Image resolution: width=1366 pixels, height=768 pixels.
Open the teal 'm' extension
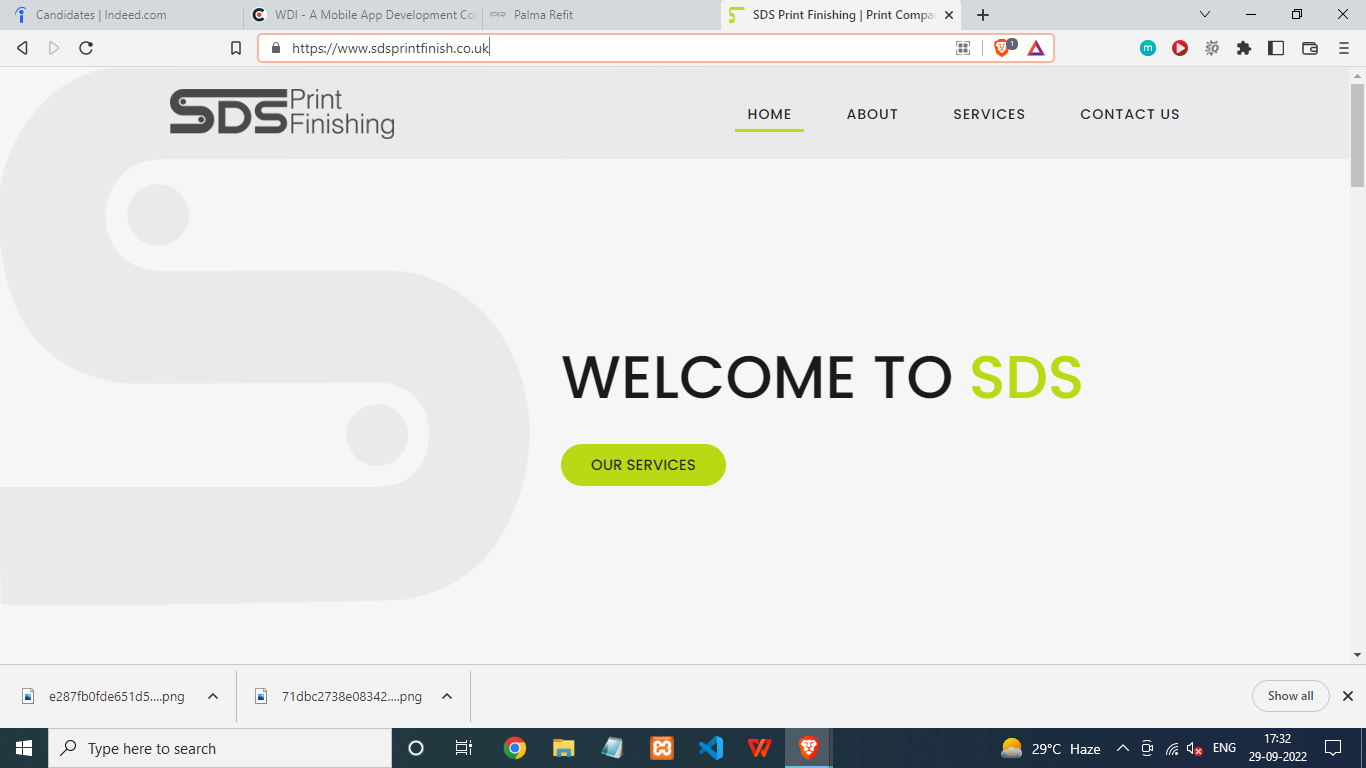[x=1148, y=48]
